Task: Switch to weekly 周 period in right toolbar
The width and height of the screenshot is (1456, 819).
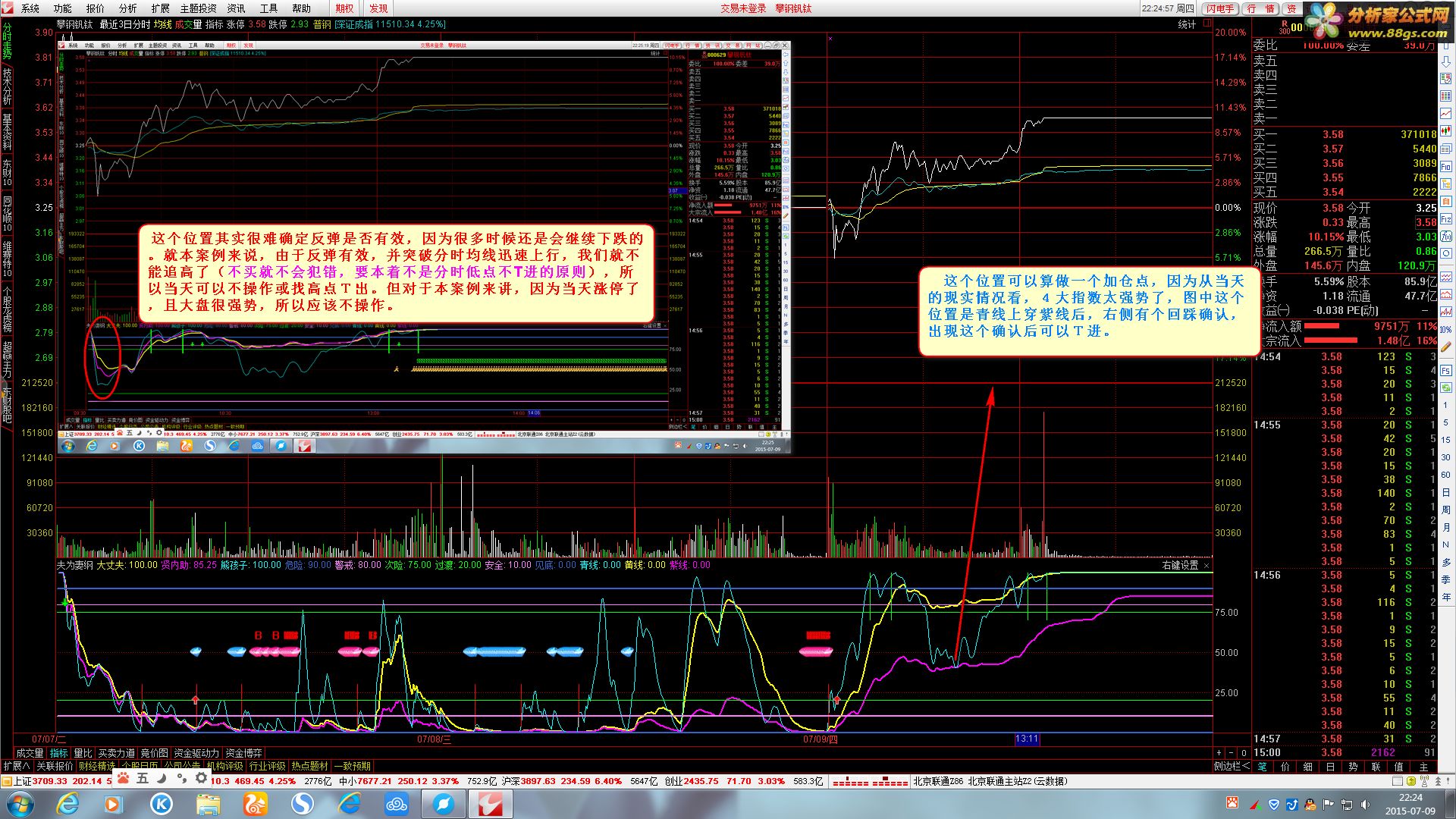Action: [1446, 510]
